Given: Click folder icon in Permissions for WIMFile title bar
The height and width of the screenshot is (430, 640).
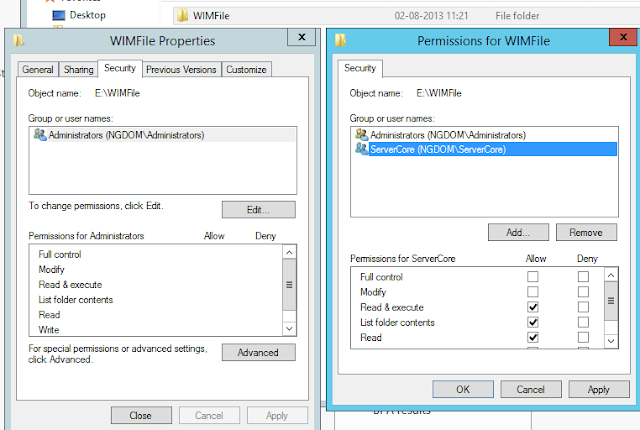Looking at the screenshot, I should pos(340,40).
